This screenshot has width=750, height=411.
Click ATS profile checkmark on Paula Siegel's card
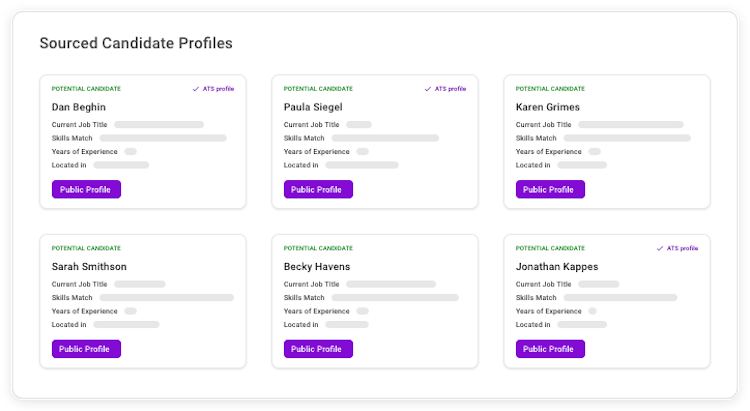click(x=428, y=89)
